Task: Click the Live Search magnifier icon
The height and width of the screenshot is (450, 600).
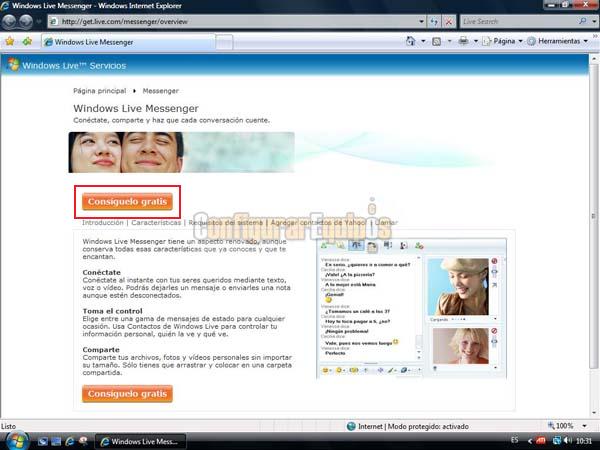Action: [x=582, y=21]
